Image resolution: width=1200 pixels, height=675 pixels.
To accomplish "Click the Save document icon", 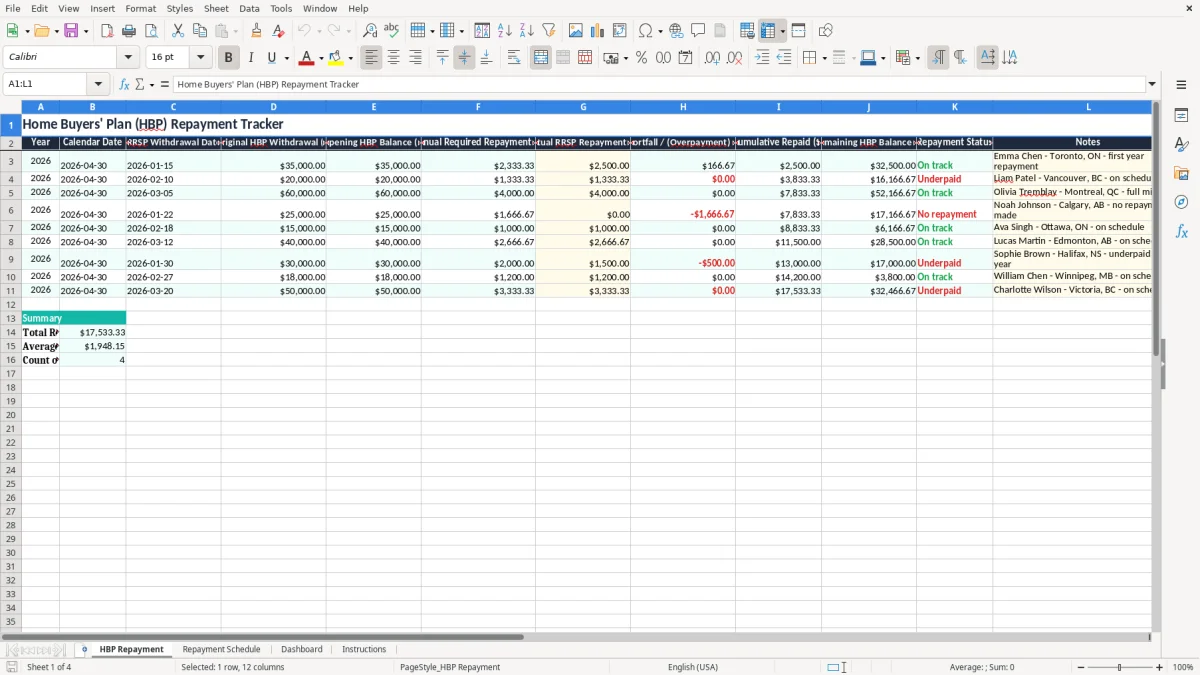I will tap(70, 31).
